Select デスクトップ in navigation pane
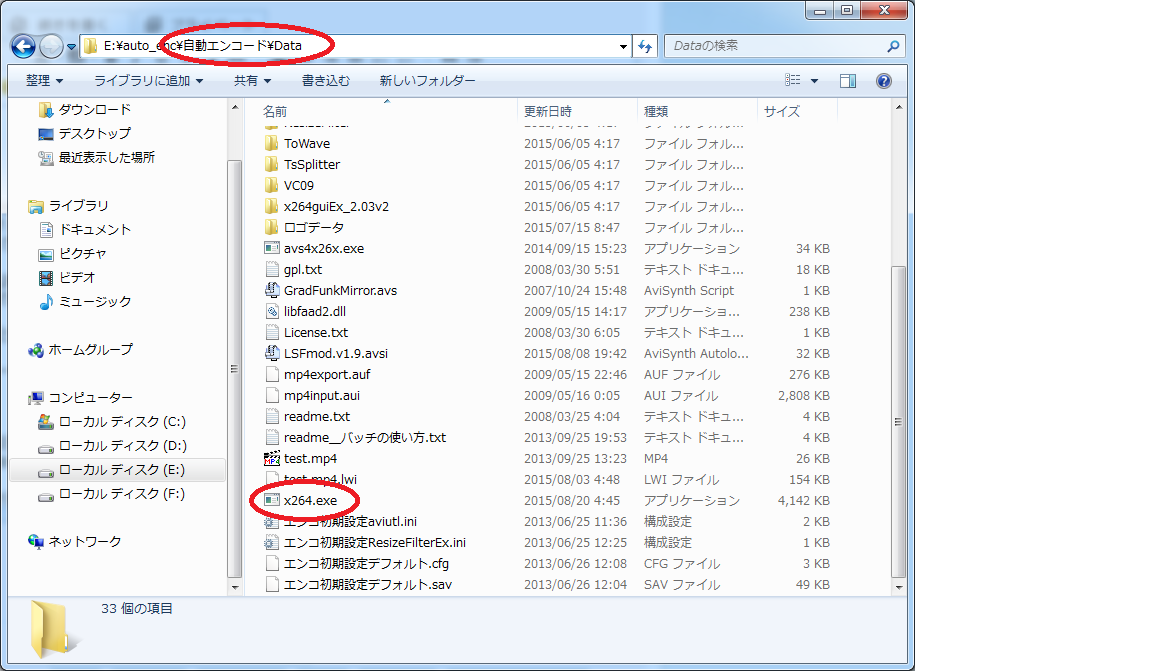This screenshot has height=671, width=1152. click(x=95, y=134)
